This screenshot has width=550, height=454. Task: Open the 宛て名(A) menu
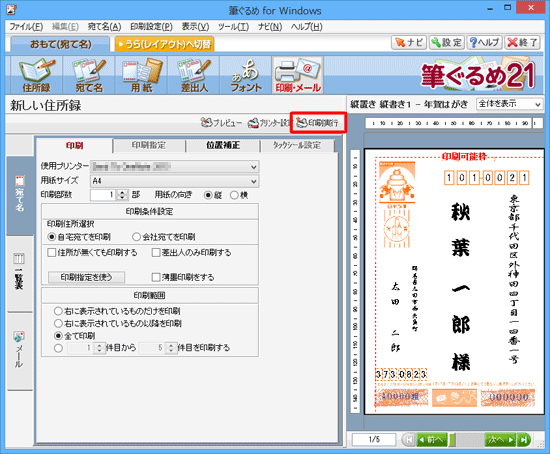click(x=104, y=27)
